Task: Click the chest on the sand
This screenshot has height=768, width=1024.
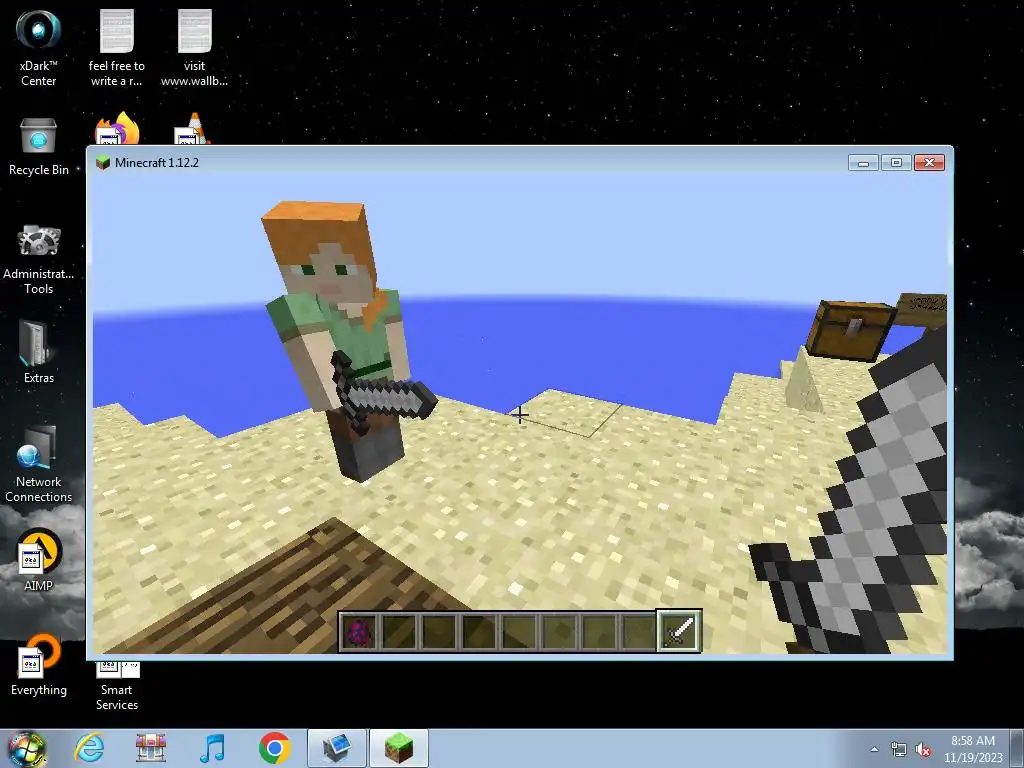Action: (x=850, y=330)
